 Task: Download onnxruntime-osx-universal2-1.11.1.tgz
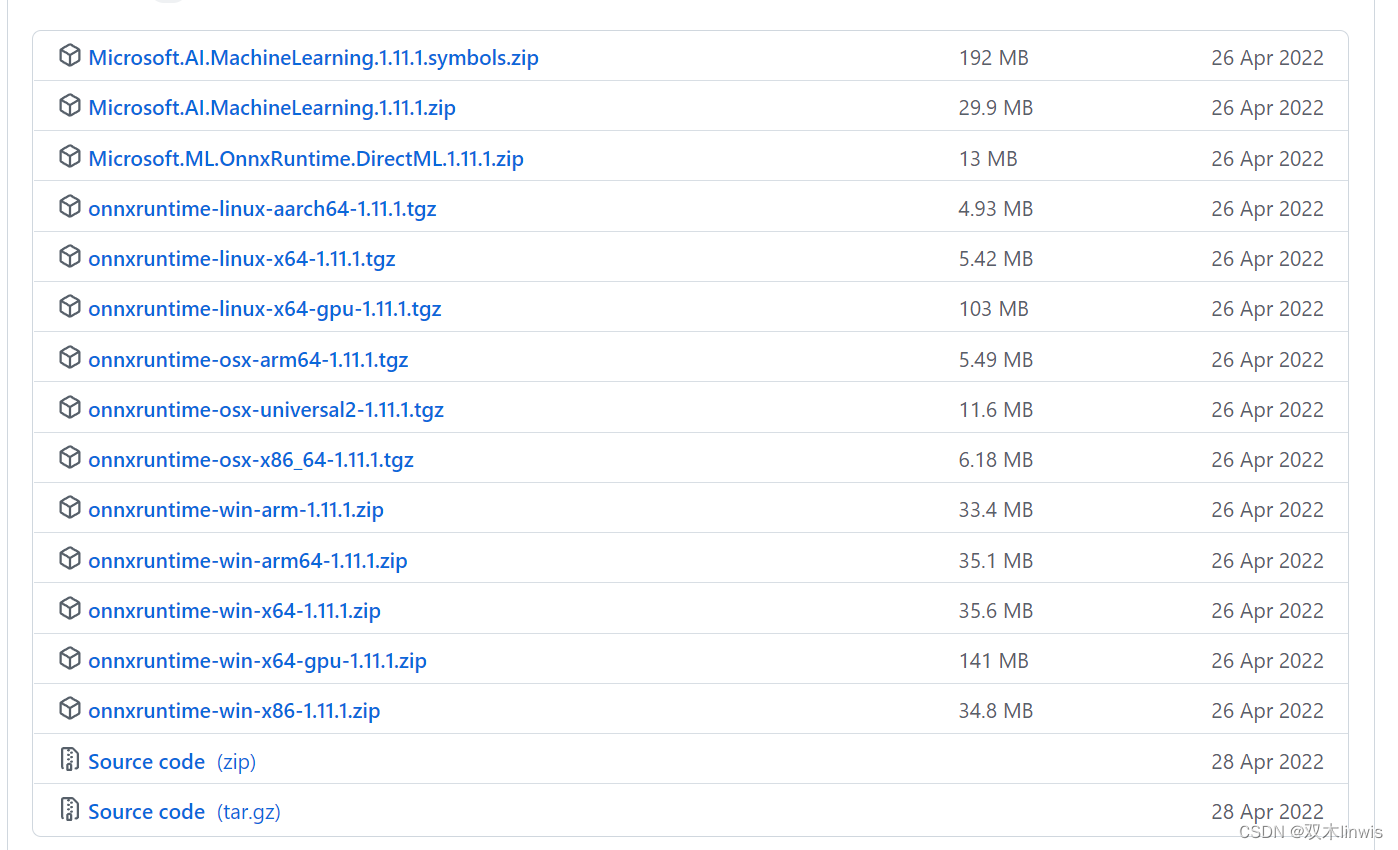click(x=266, y=410)
